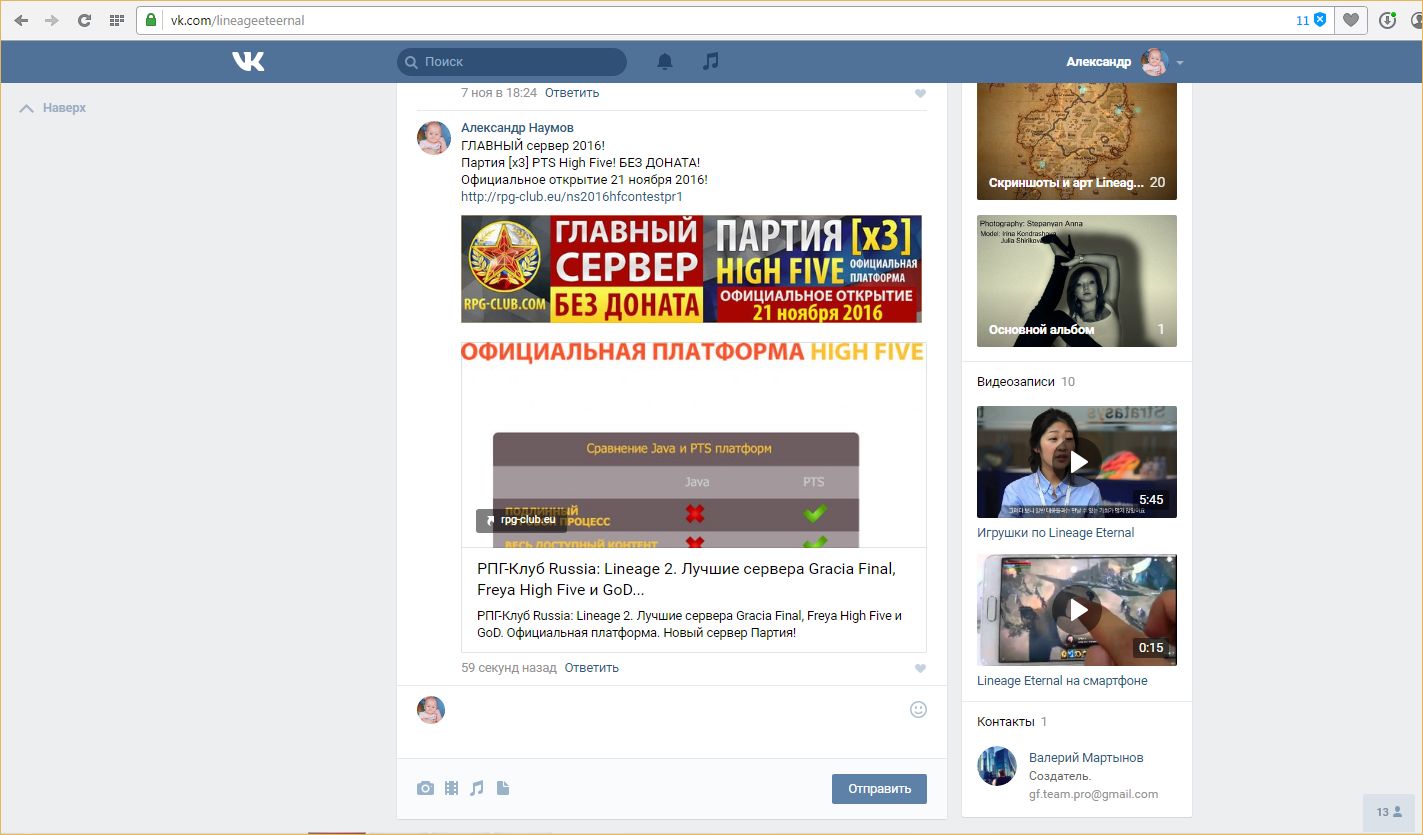The width and height of the screenshot is (1423, 835).
Task: Focus the Поиск search field
Action: click(512, 62)
